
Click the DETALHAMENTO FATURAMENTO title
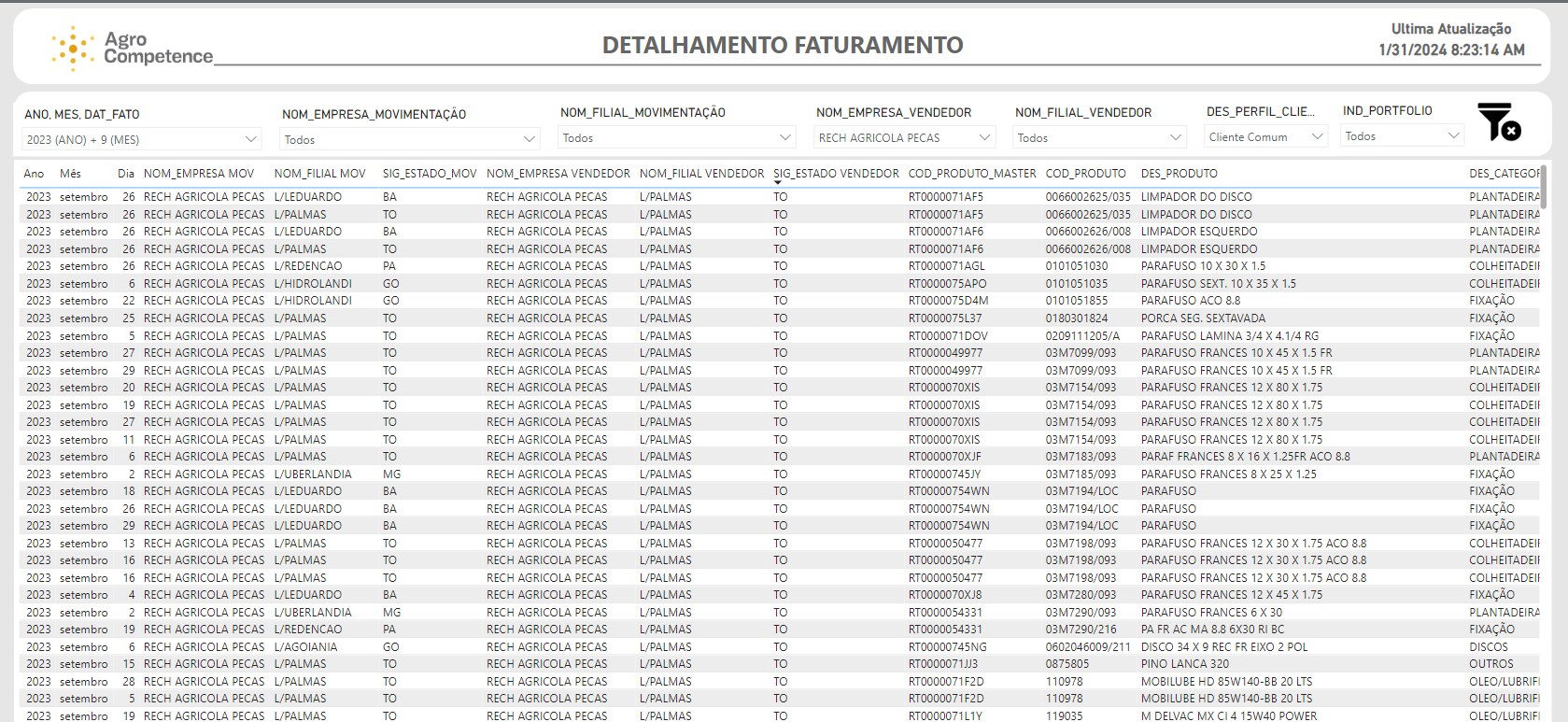[783, 45]
